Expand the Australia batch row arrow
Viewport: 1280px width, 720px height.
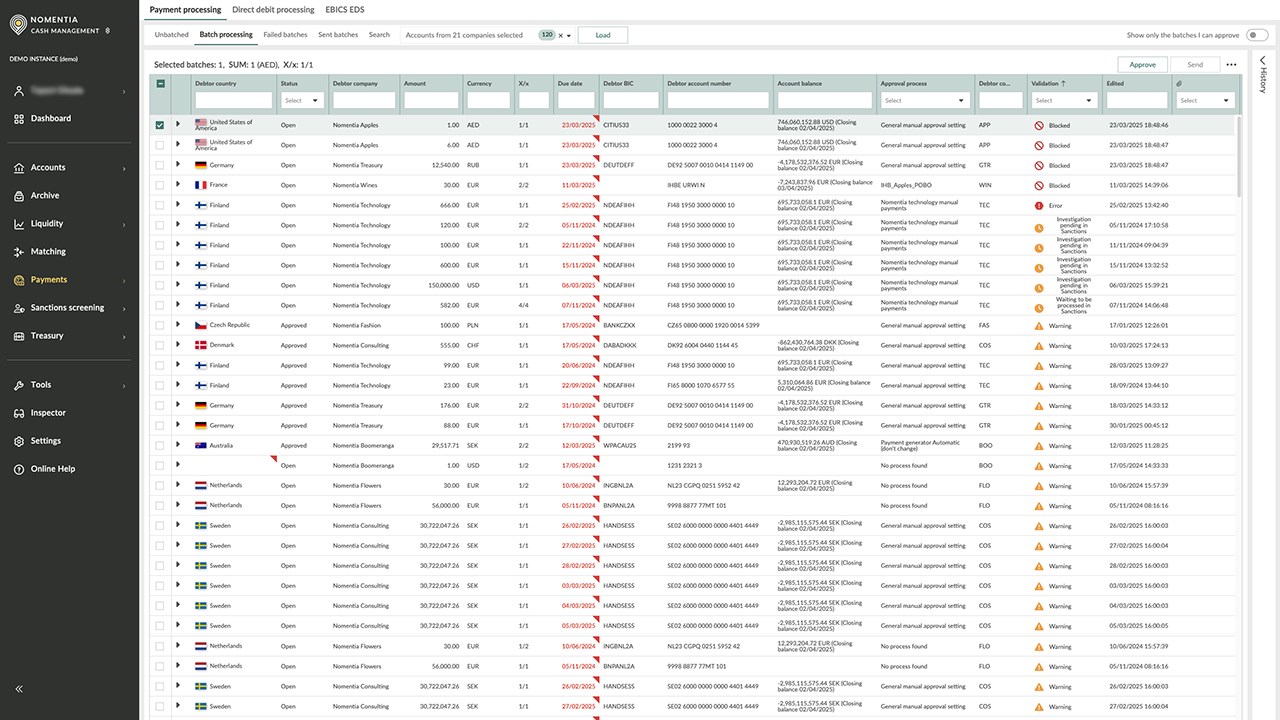click(178, 445)
